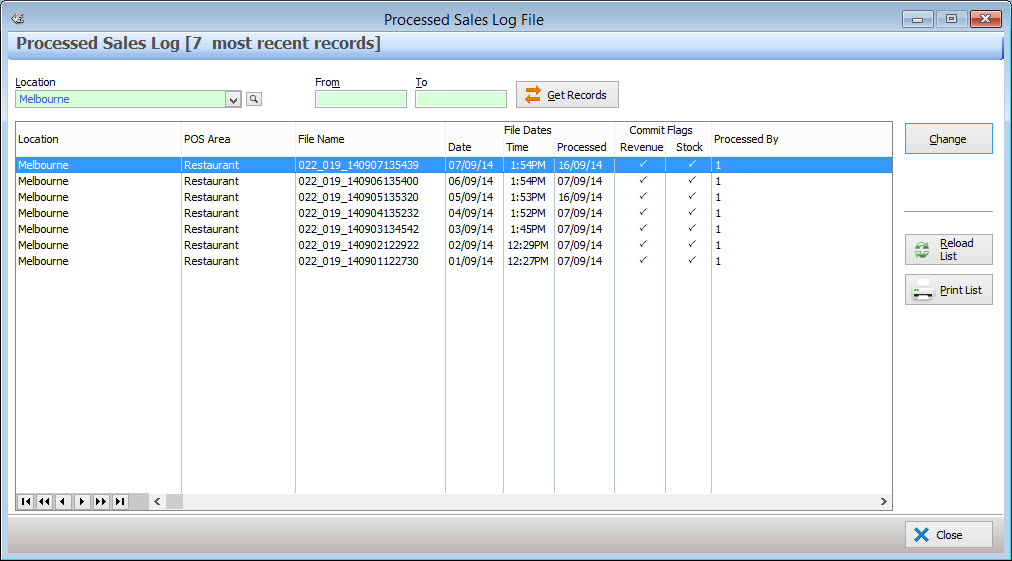Select file name 022_019_140901122730

(x=358, y=261)
